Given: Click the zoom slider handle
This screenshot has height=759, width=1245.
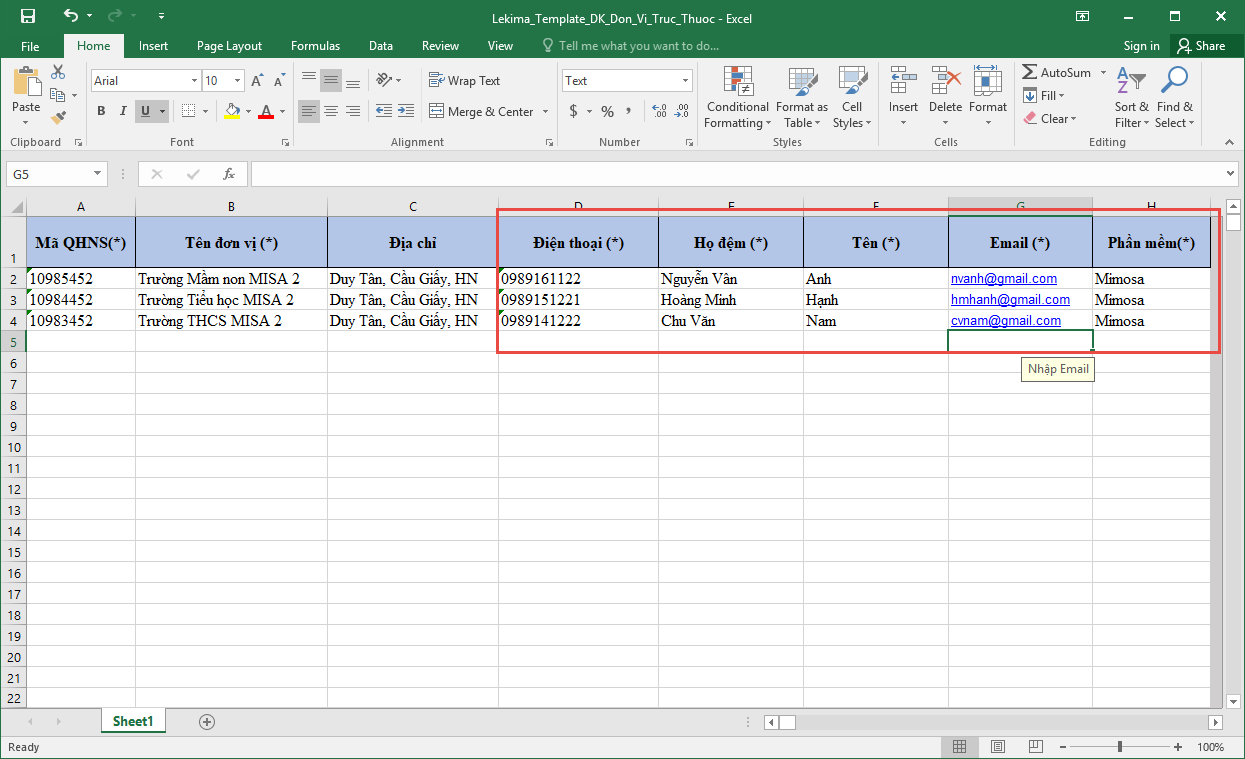Looking at the screenshot, I should pos(1119,747).
